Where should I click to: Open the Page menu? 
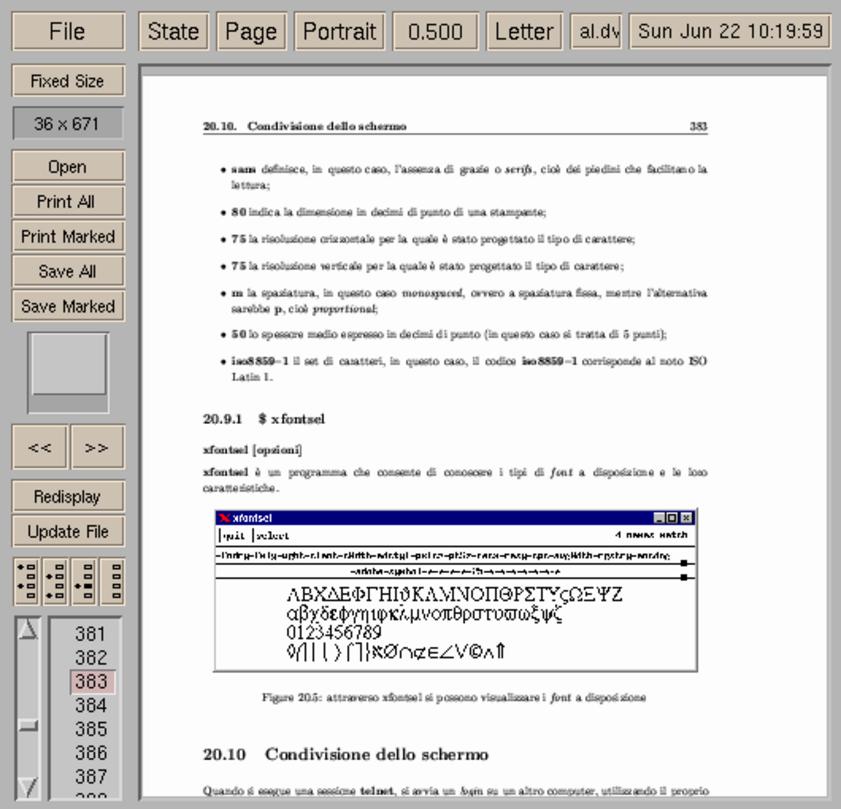pos(251,32)
